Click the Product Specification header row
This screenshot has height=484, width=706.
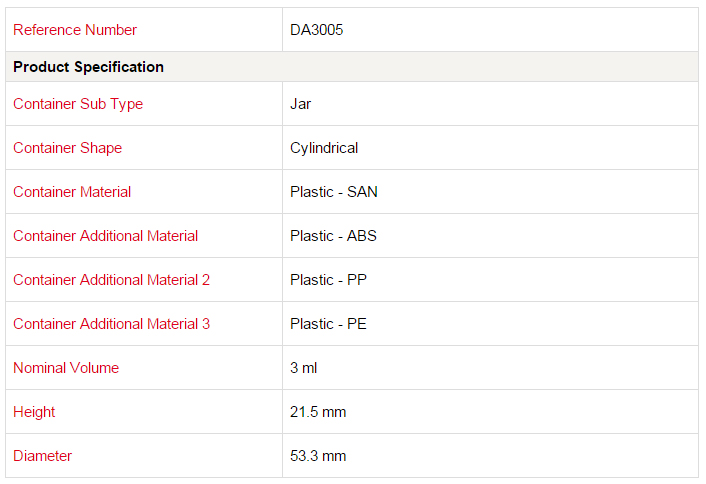(352, 67)
